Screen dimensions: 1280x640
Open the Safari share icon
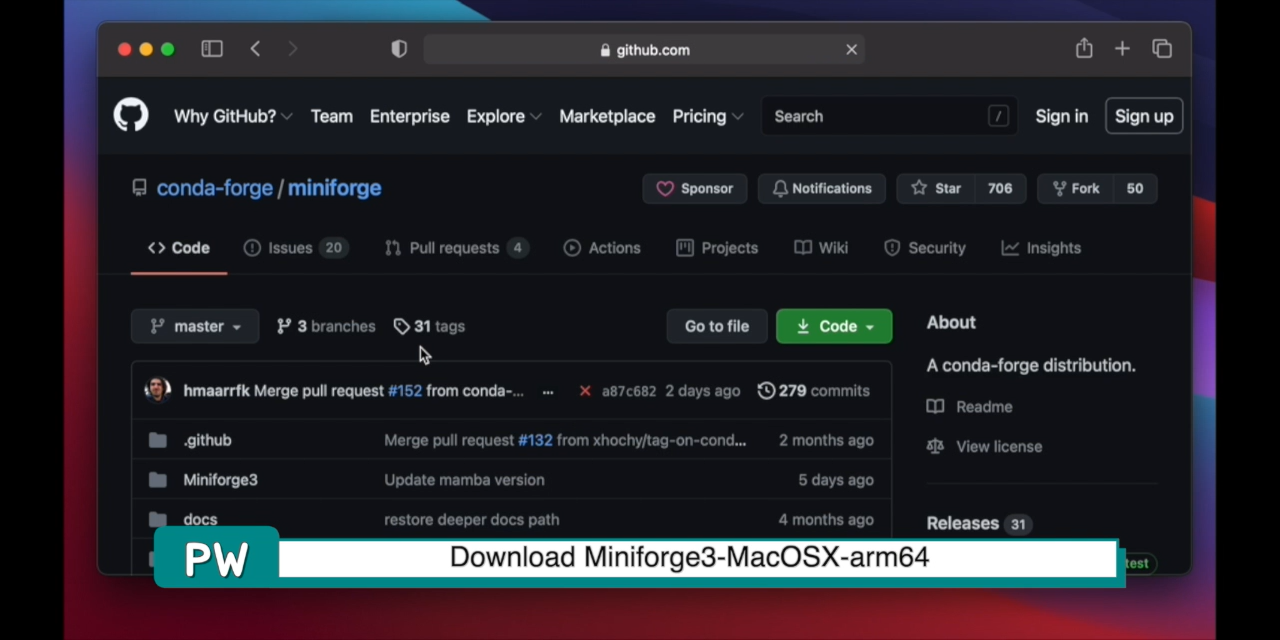point(1084,48)
